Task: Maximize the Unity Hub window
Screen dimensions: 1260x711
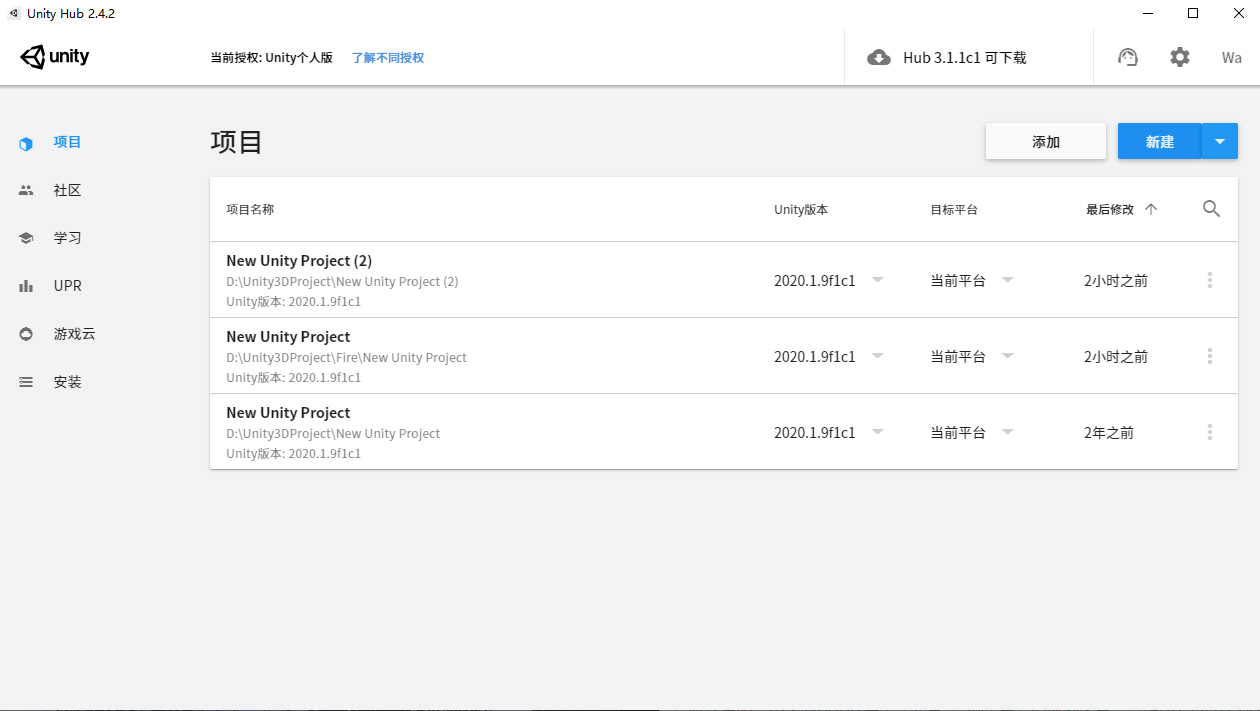Action: tap(1193, 13)
